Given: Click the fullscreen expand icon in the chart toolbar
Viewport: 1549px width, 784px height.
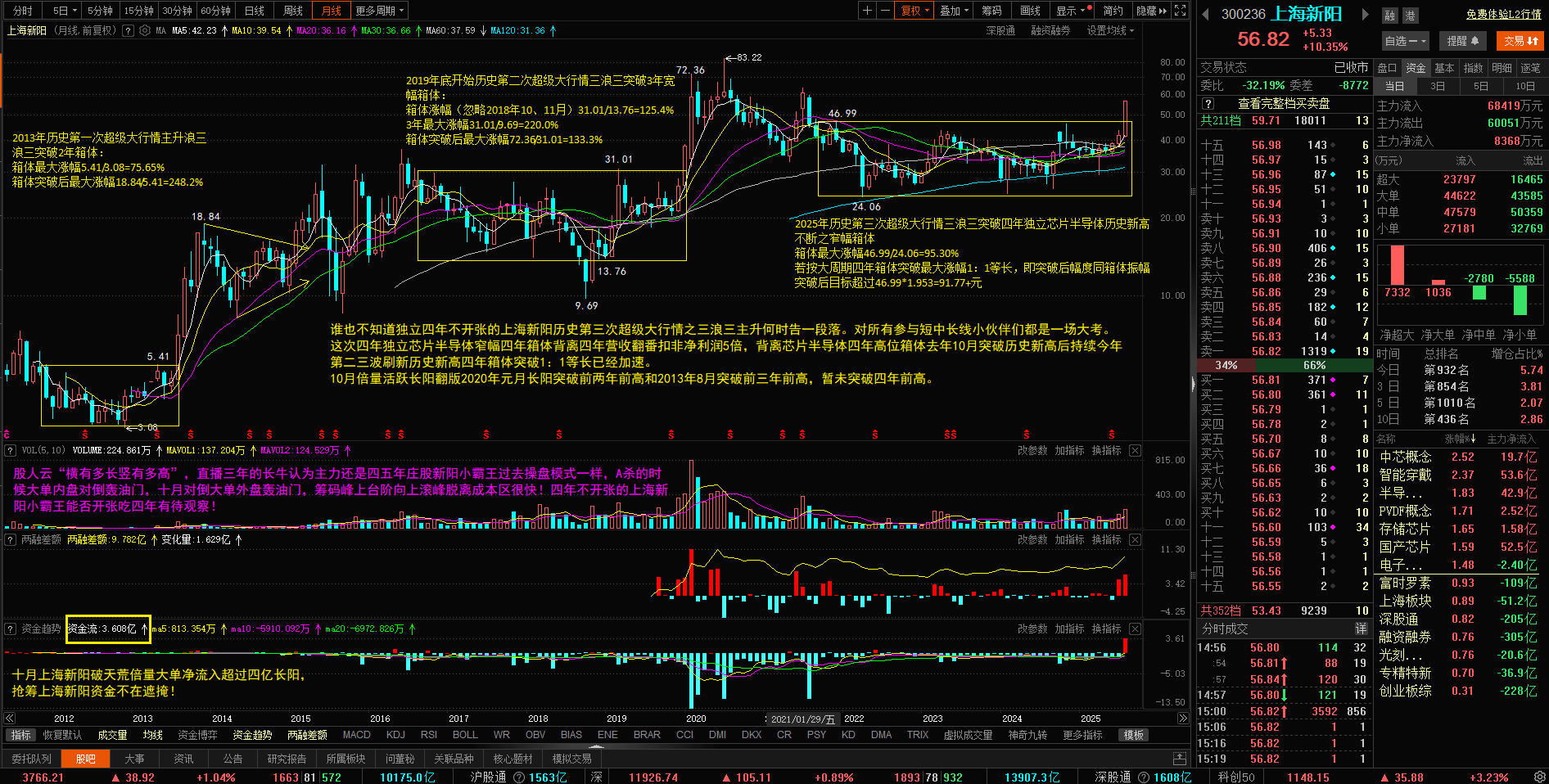Looking at the screenshot, I should tap(1180, 11).
